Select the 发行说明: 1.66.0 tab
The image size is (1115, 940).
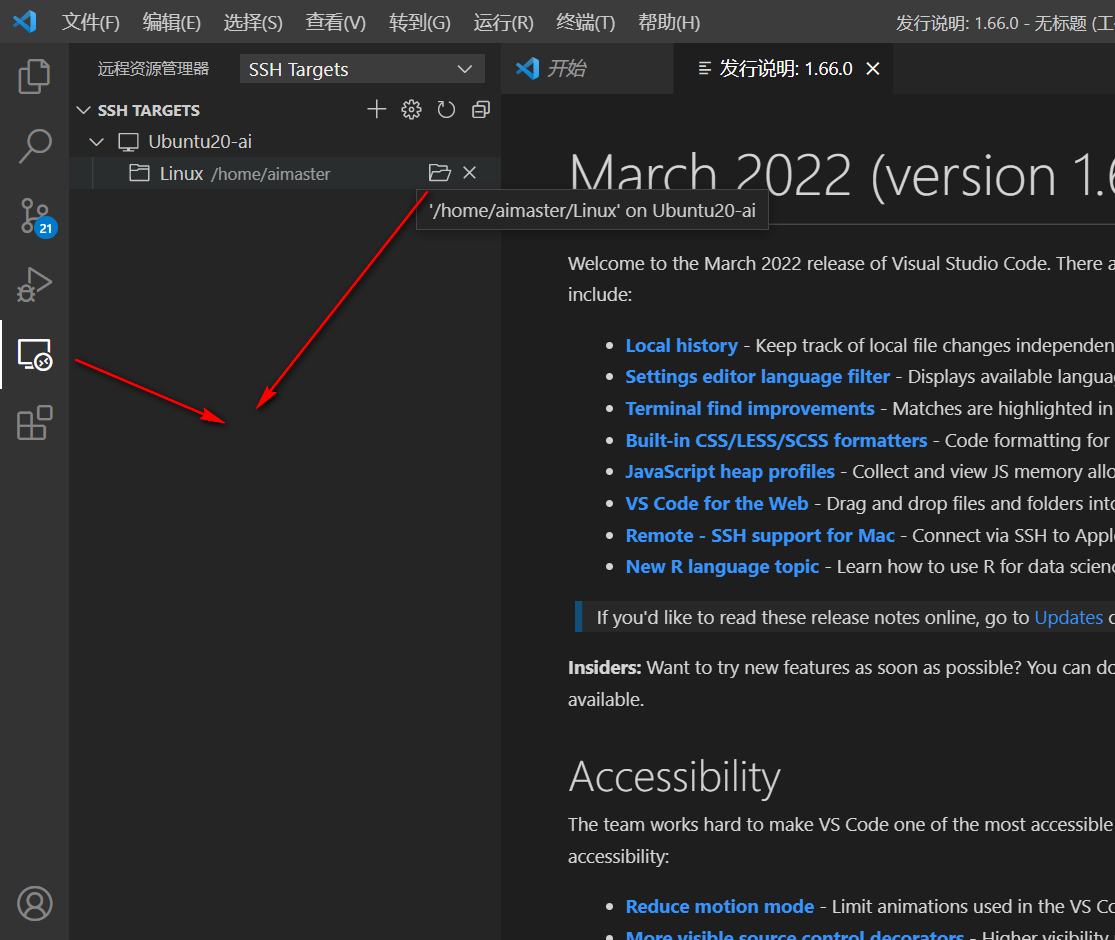784,68
